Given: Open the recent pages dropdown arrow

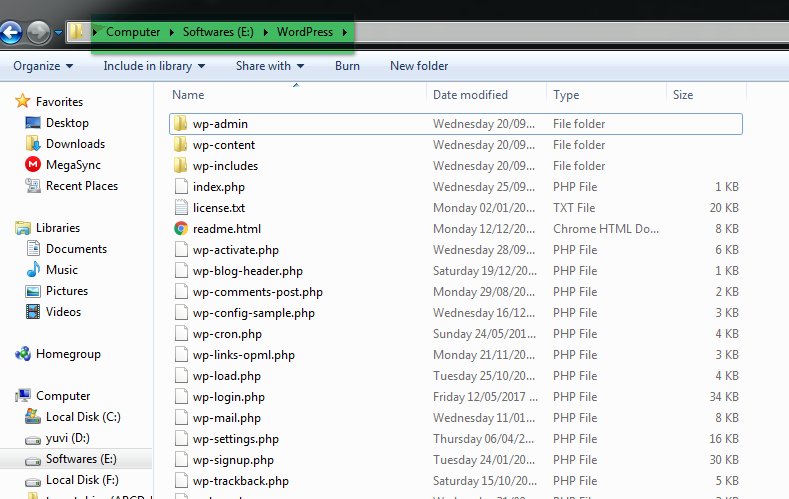Looking at the screenshot, I should tap(58, 33).
